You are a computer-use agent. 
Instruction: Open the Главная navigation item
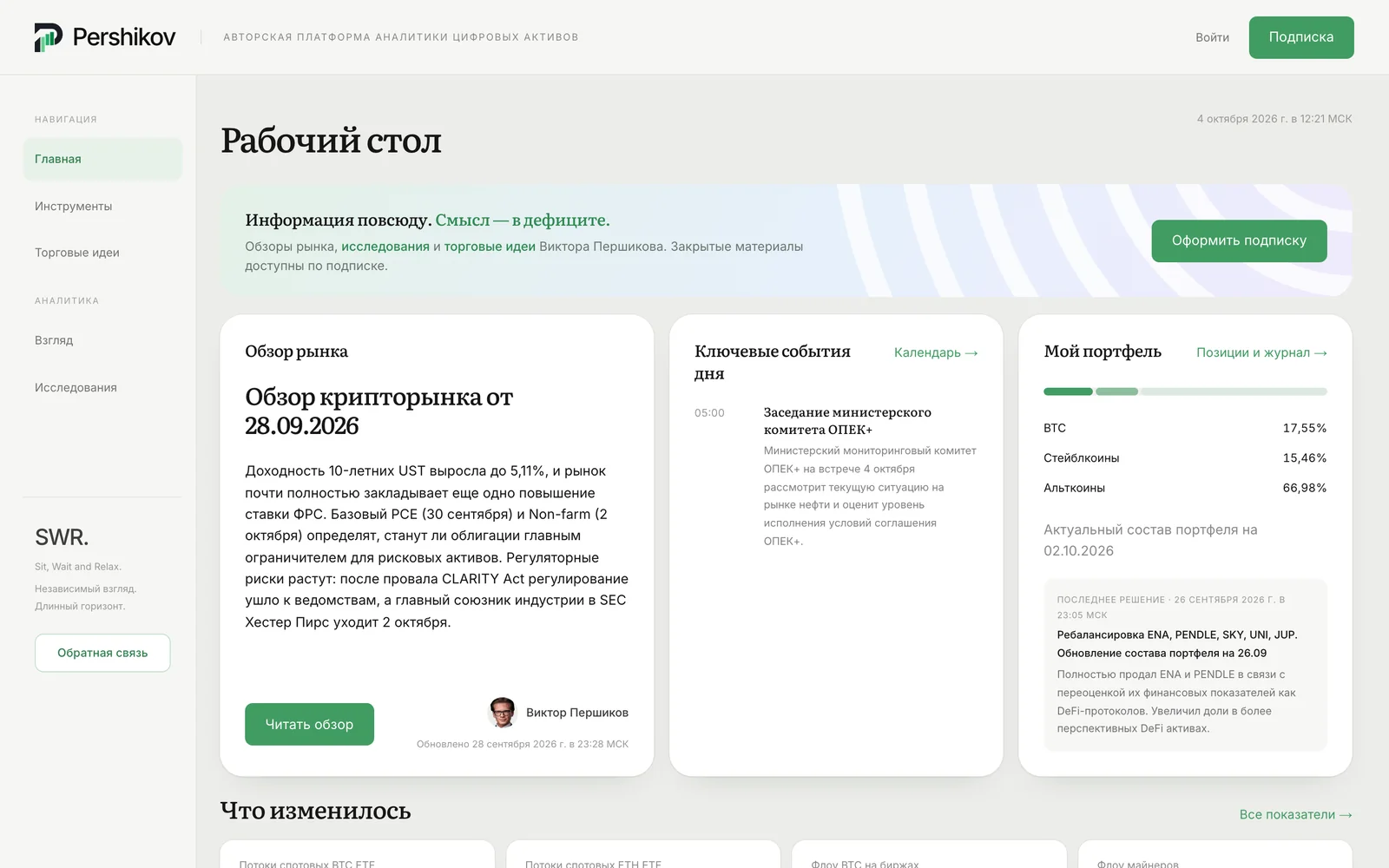(102, 159)
